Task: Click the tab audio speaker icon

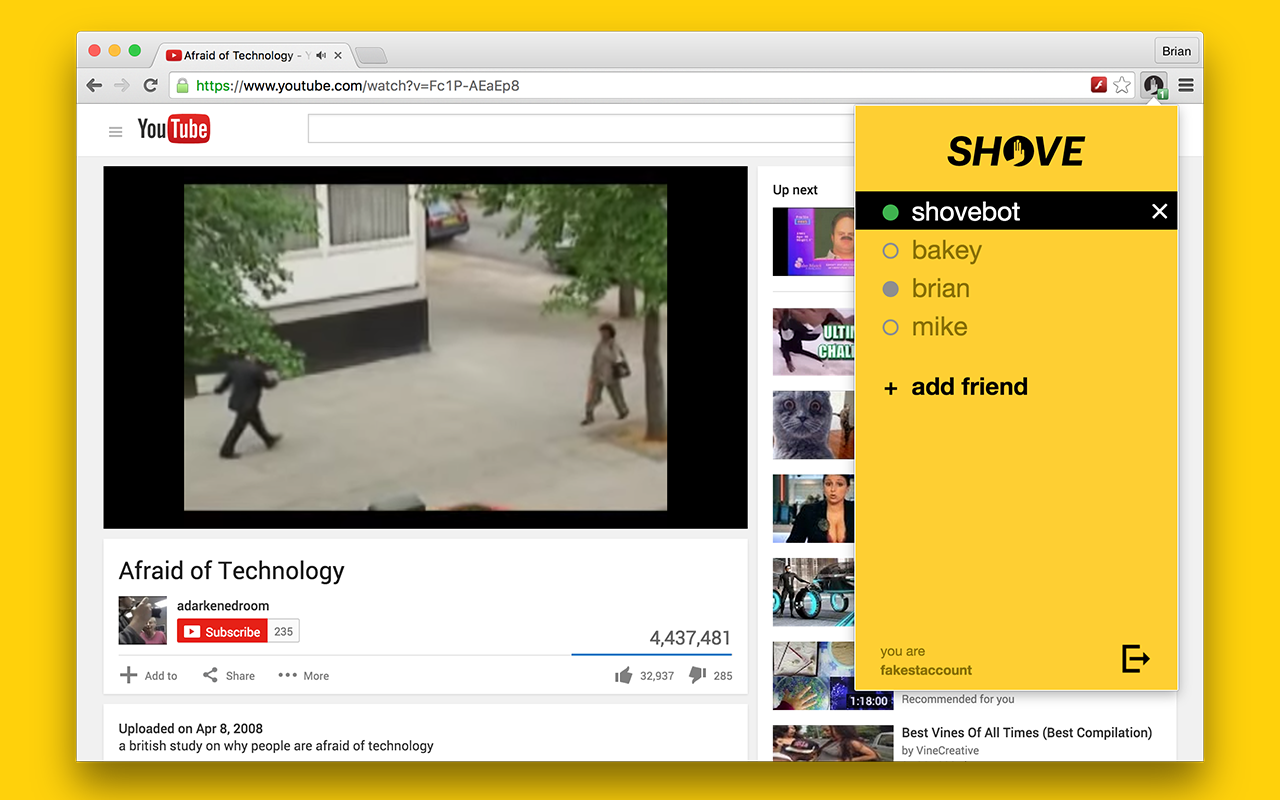Action: click(x=320, y=55)
